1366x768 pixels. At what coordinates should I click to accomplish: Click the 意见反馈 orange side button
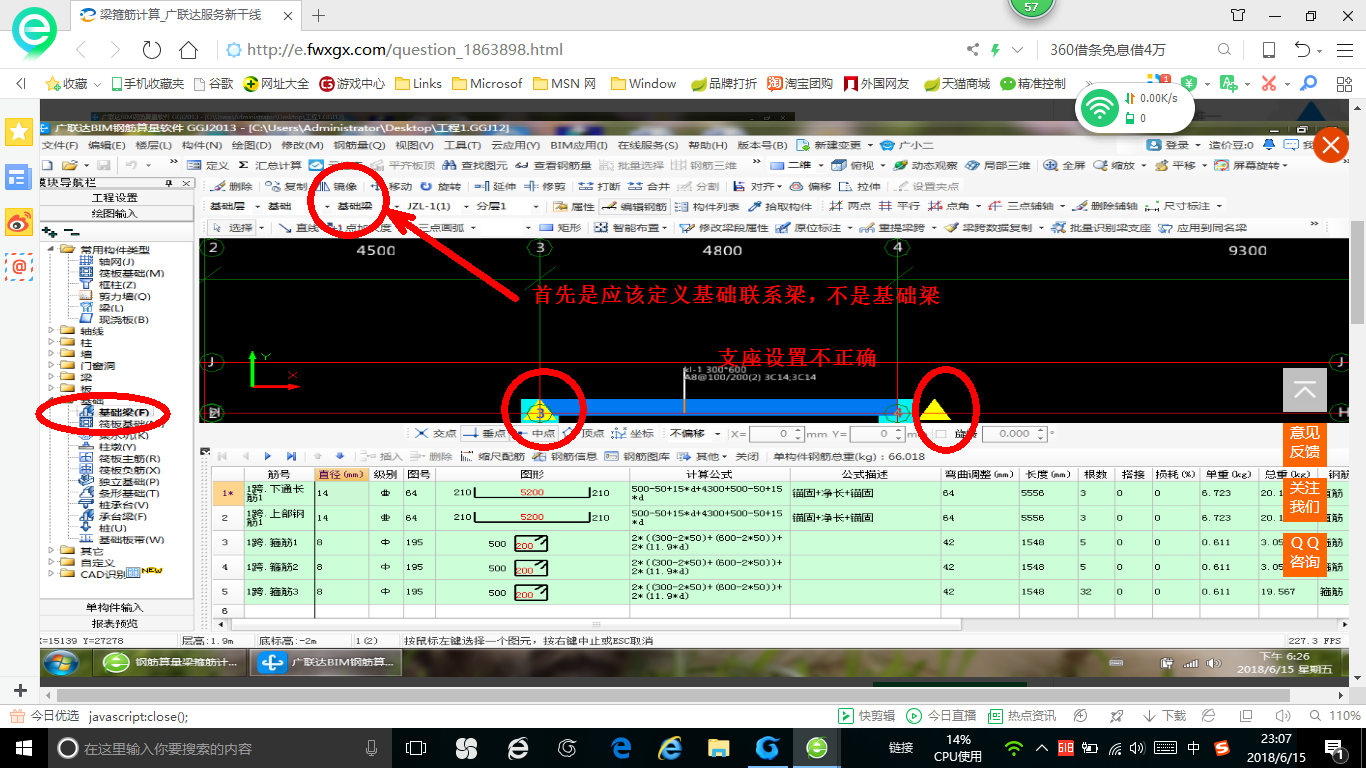pyautogui.click(x=1304, y=442)
